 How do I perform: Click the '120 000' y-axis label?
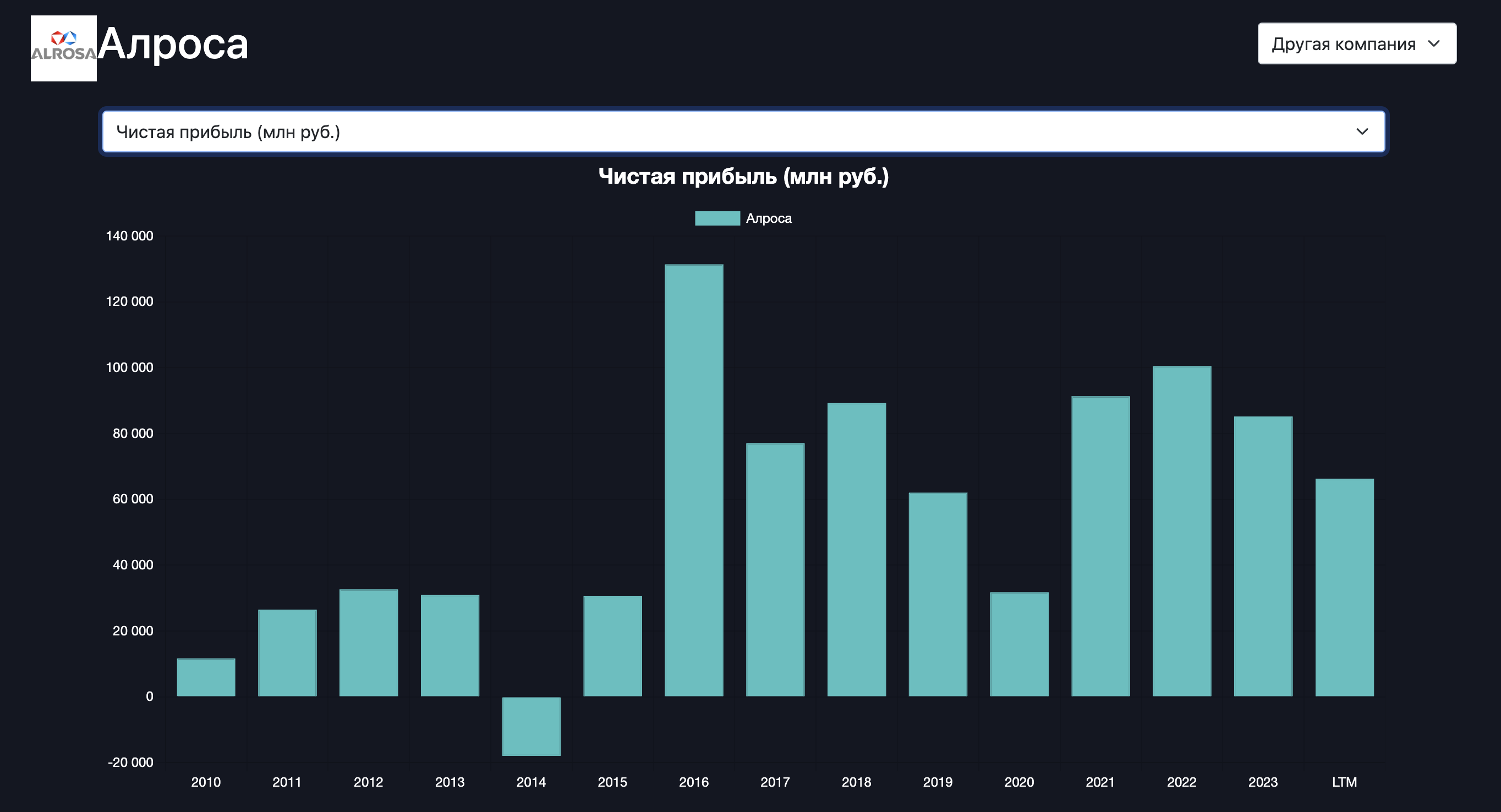(129, 301)
